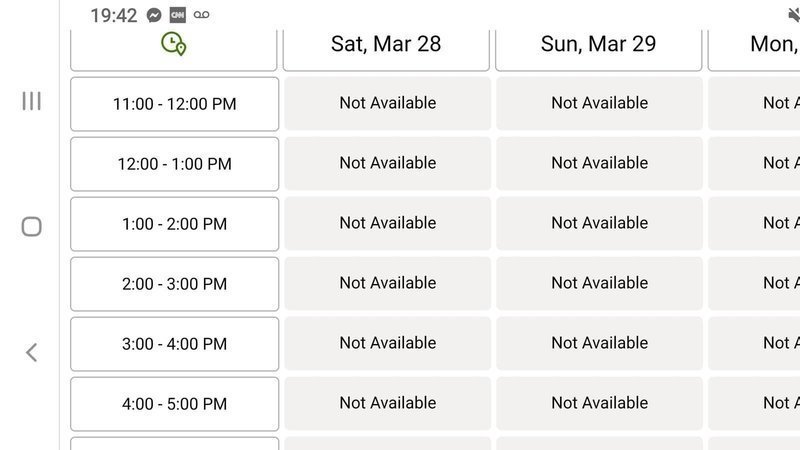Open the Messenger notification icon
This screenshot has width=800, height=450.
154,15
